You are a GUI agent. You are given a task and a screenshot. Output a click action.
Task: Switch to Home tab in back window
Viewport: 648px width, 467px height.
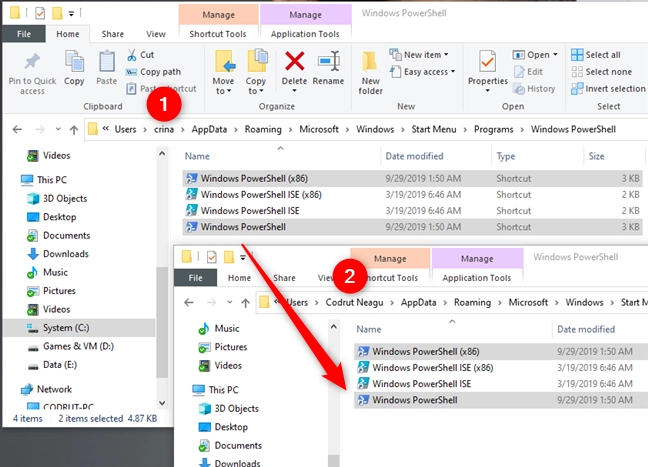(x=68, y=34)
